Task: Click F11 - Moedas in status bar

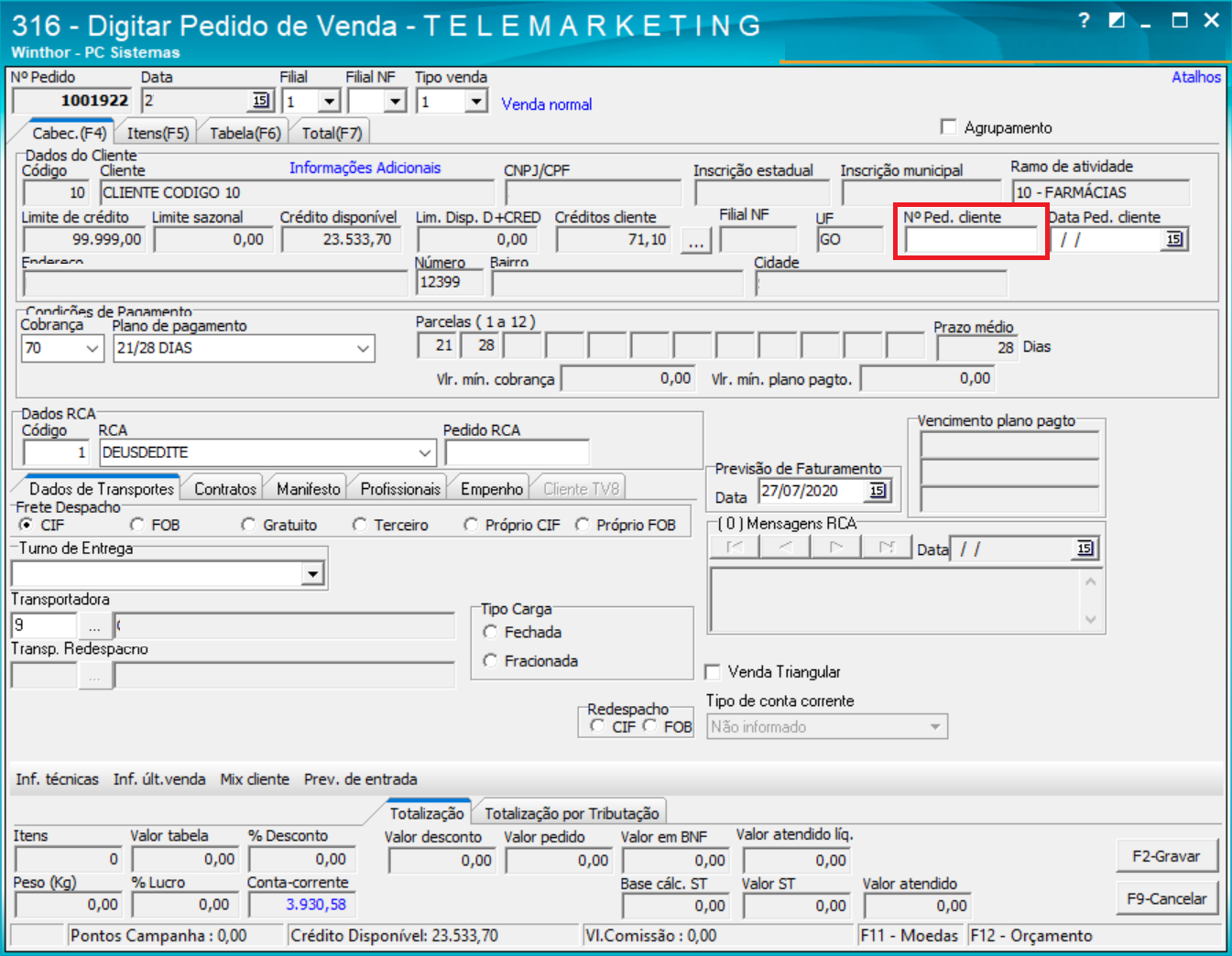Action: point(910,936)
